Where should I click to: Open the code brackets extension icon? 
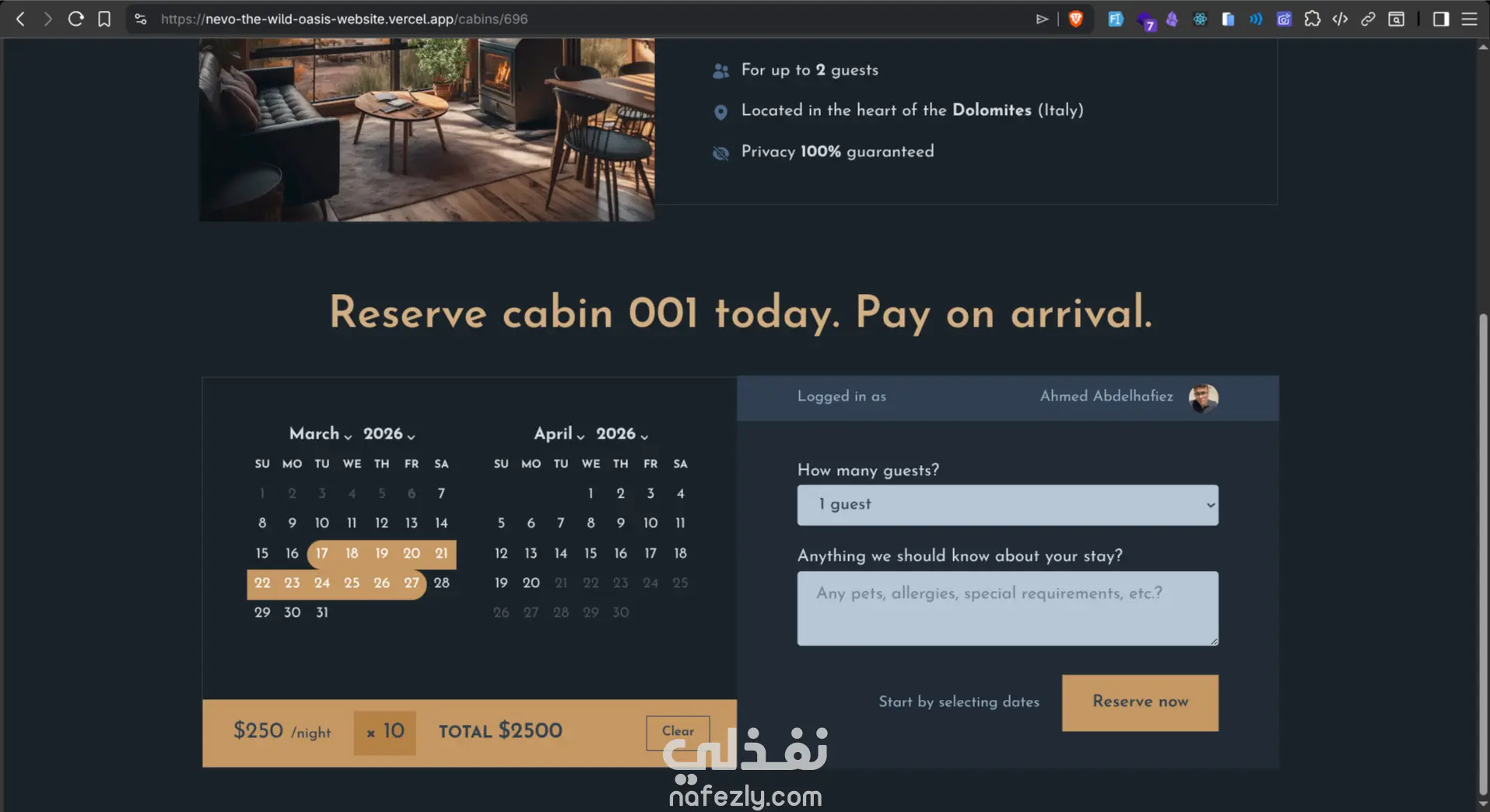click(x=1340, y=19)
